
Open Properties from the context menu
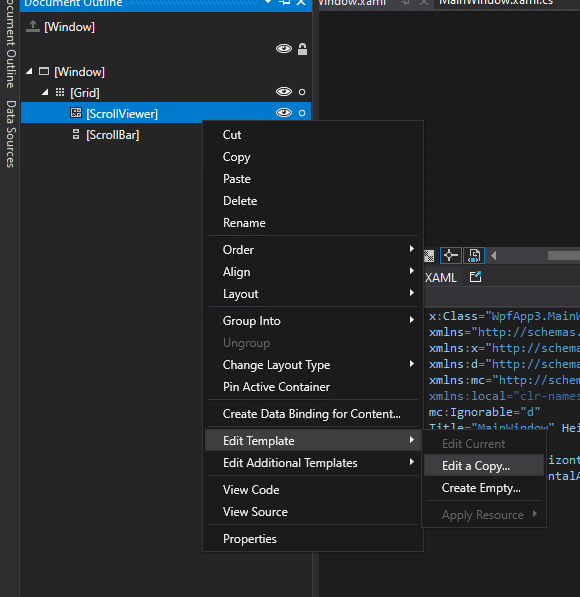tap(313, 539)
